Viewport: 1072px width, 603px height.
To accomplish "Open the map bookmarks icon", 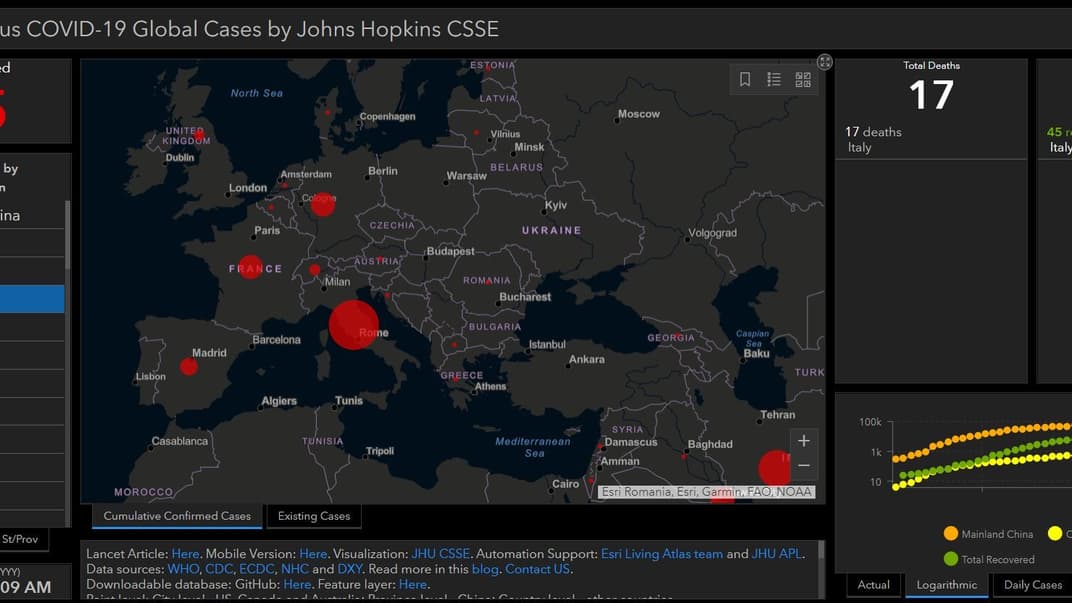I will pyautogui.click(x=745, y=79).
